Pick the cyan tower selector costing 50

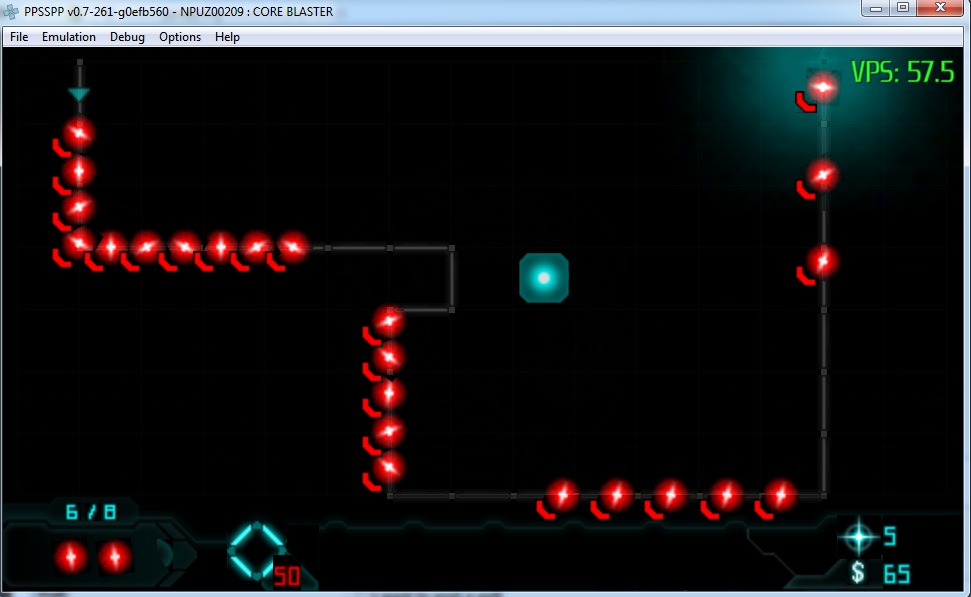point(256,548)
